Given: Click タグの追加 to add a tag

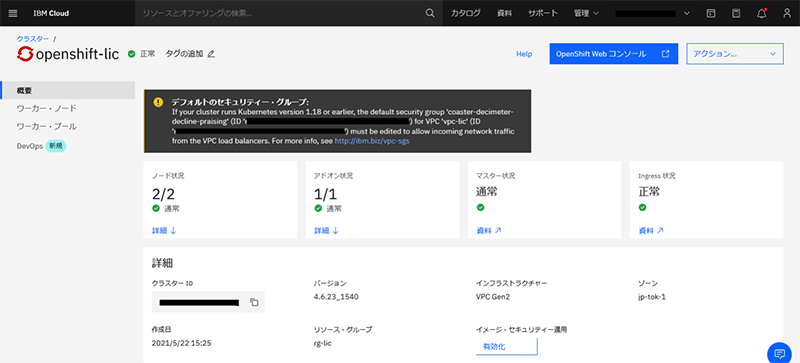Looking at the screenshot, I should pos(184,54).
